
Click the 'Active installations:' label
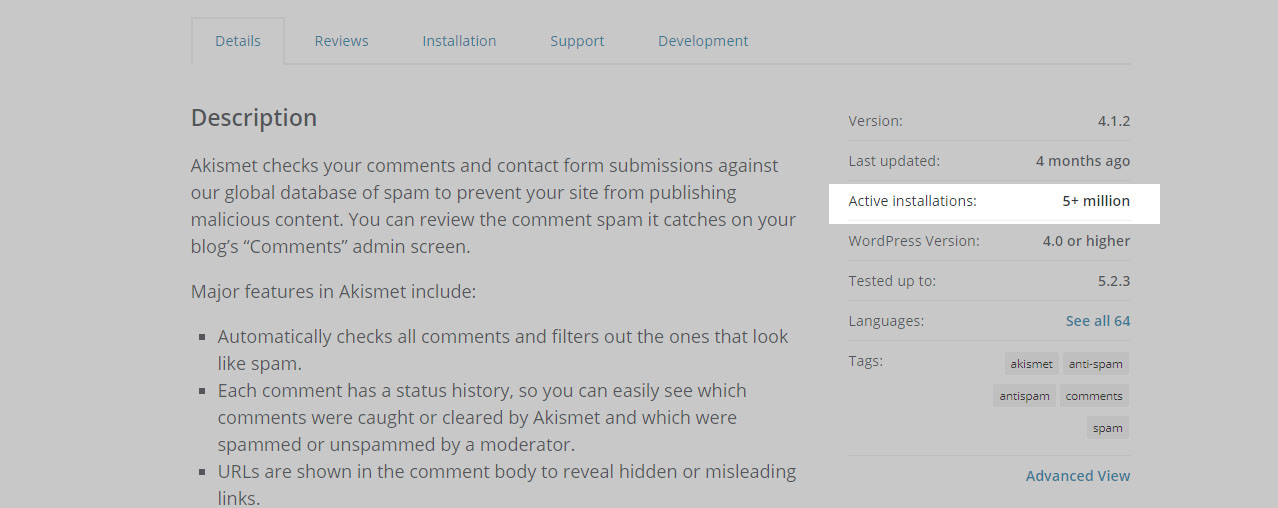(912, 201)
